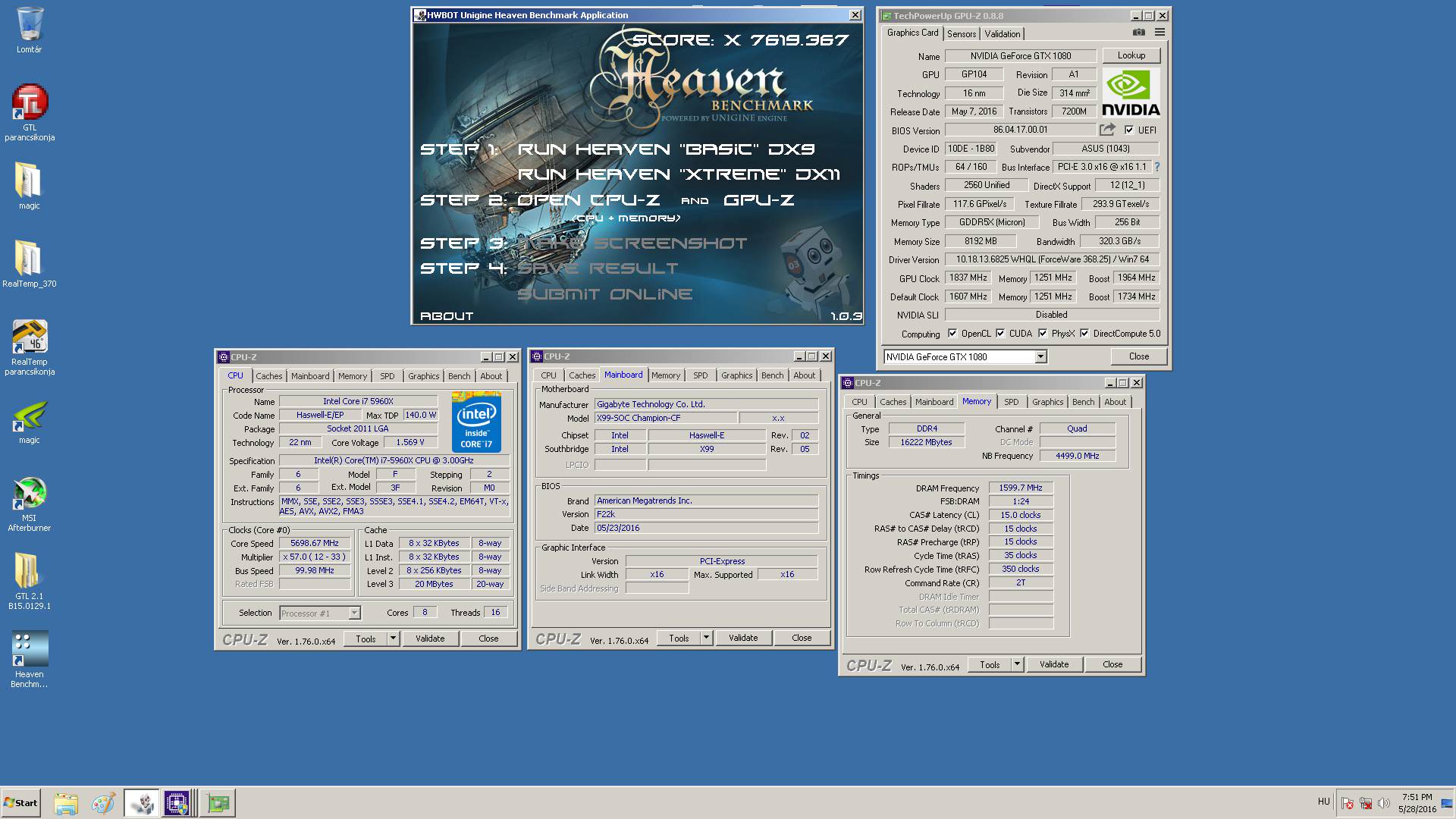Open the Lomtár recycle bin icon
The width and height of the screenshot is (1456, 819).
(29, 30)
